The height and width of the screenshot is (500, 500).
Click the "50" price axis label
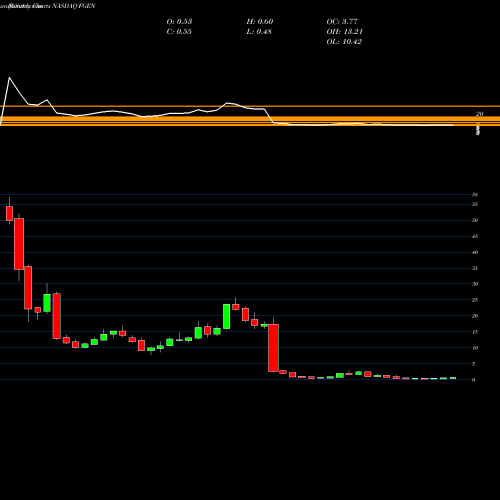475,220
